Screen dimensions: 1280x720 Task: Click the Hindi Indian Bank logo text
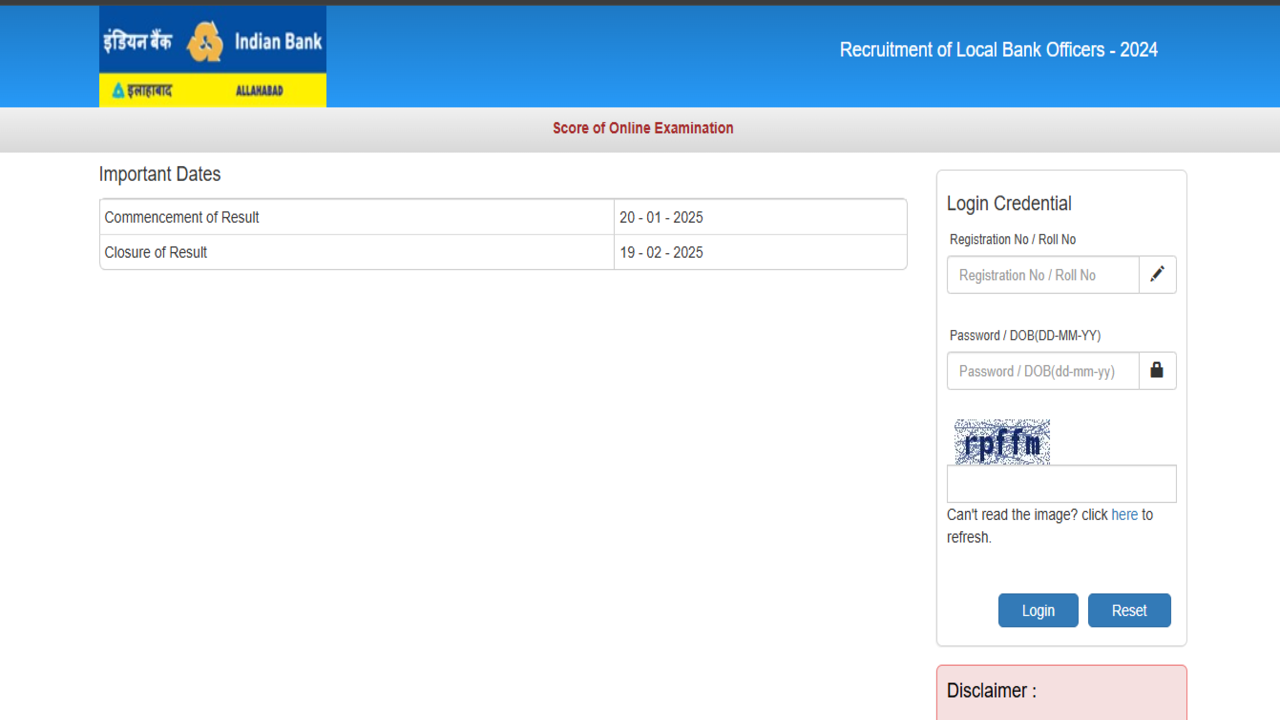pos(139,42)
